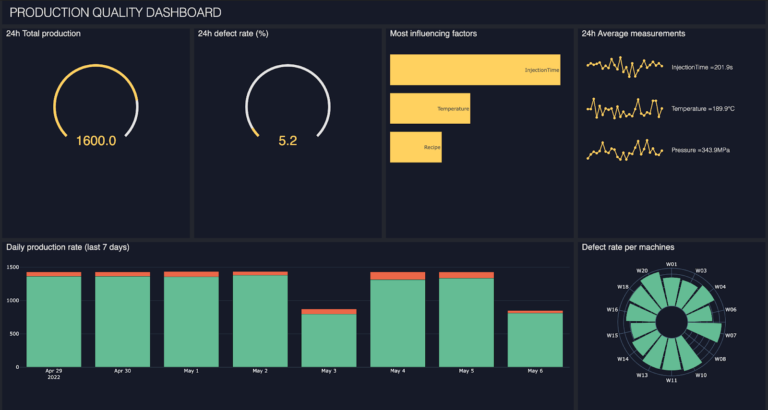Click the W04 machine label on polar chart
Image resolution: width=768 pixels, height=410 pixels.
(x=720, y=287)
